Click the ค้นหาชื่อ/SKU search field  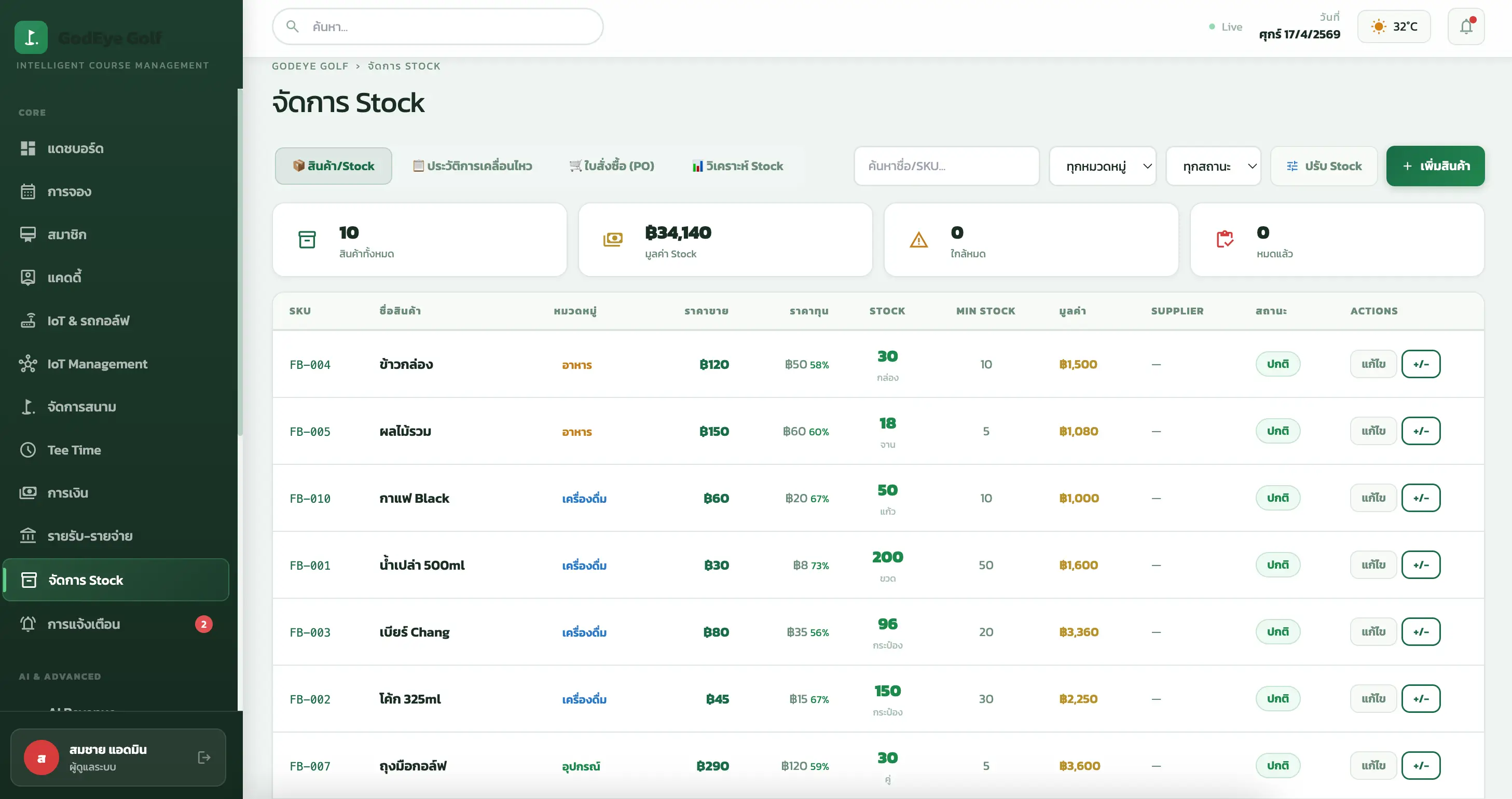click(946, 166)
